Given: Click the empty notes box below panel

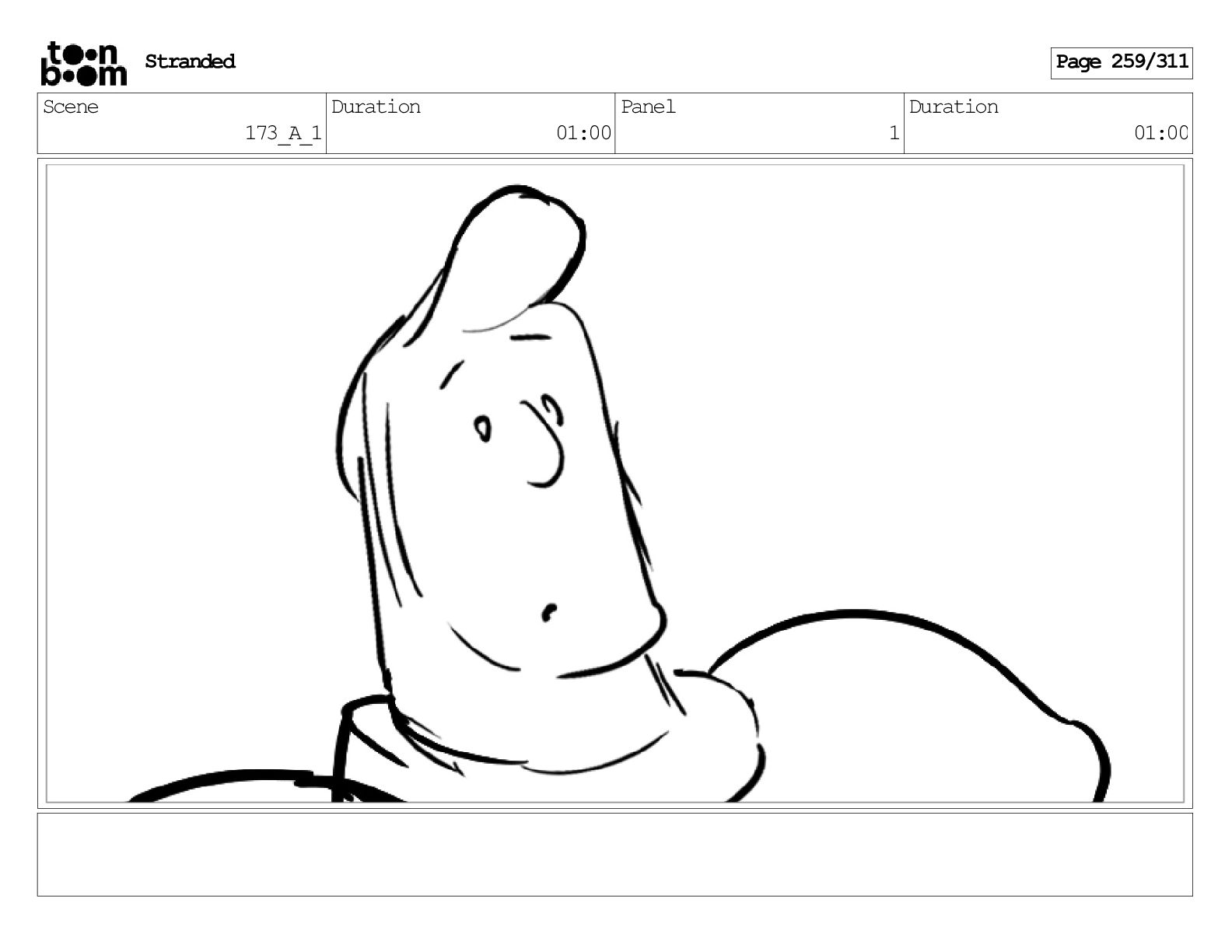Looking at the screenshot, I should (614, 854).
